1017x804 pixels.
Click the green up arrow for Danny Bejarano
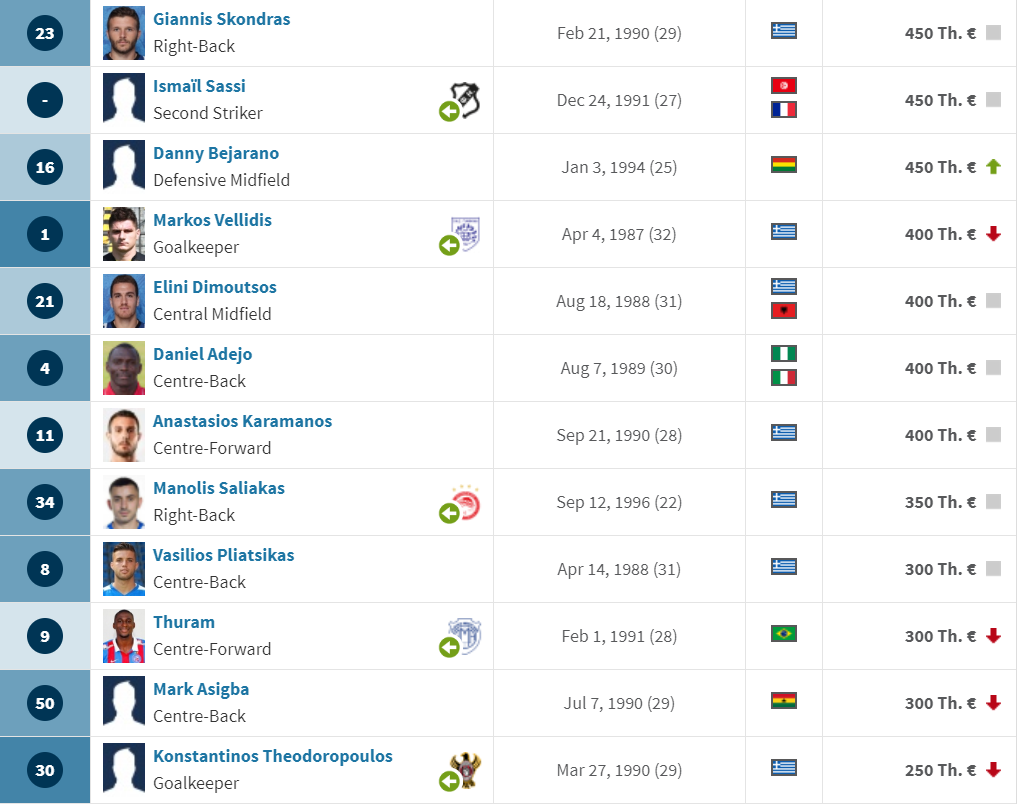click(x=993, y=167)
